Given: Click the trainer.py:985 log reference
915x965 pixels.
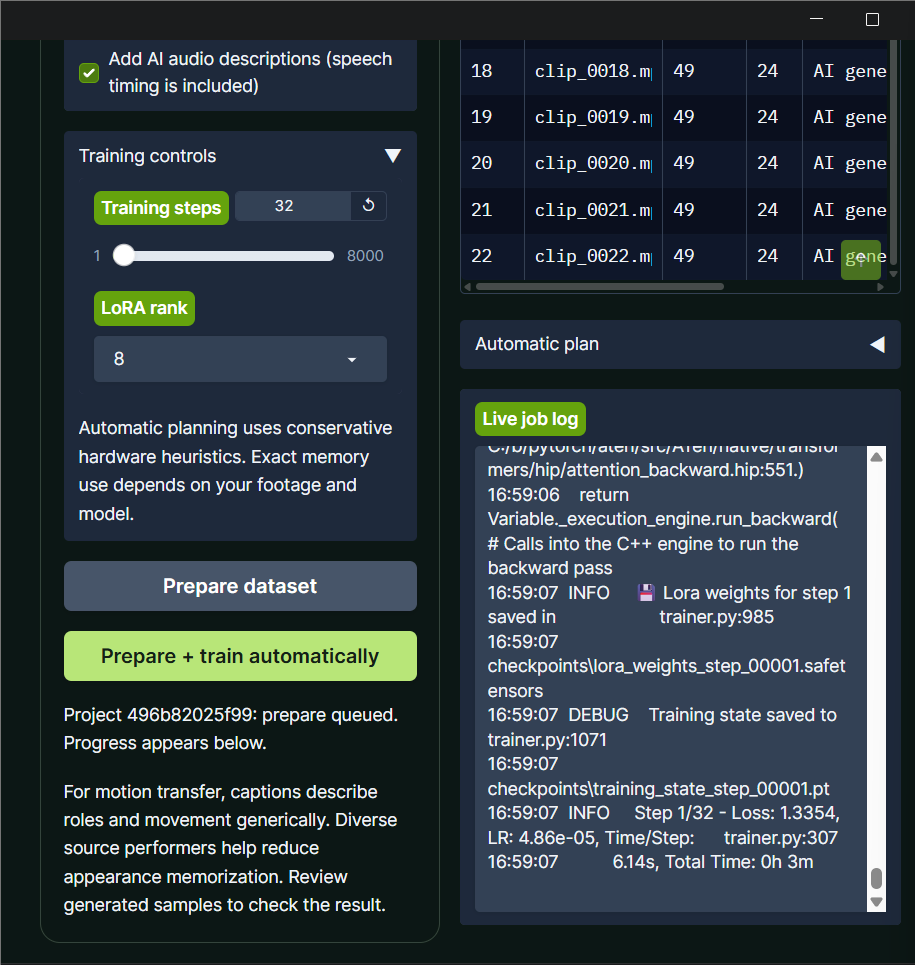Looking at the screenshot, I should 717,617.
